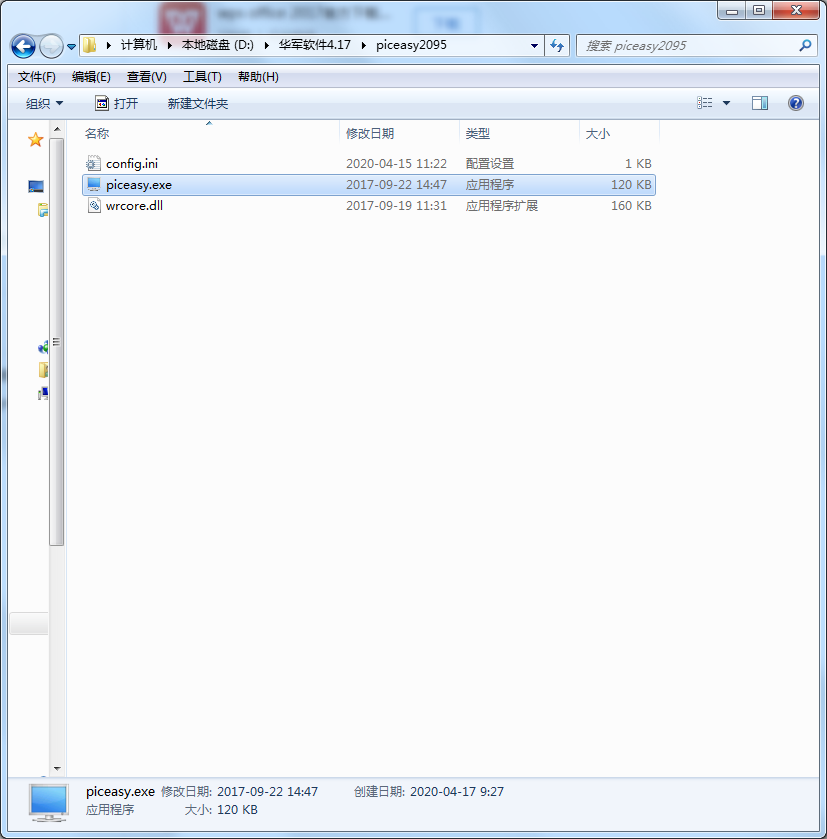Click the network icon in navigation pane

coord(43,394)
